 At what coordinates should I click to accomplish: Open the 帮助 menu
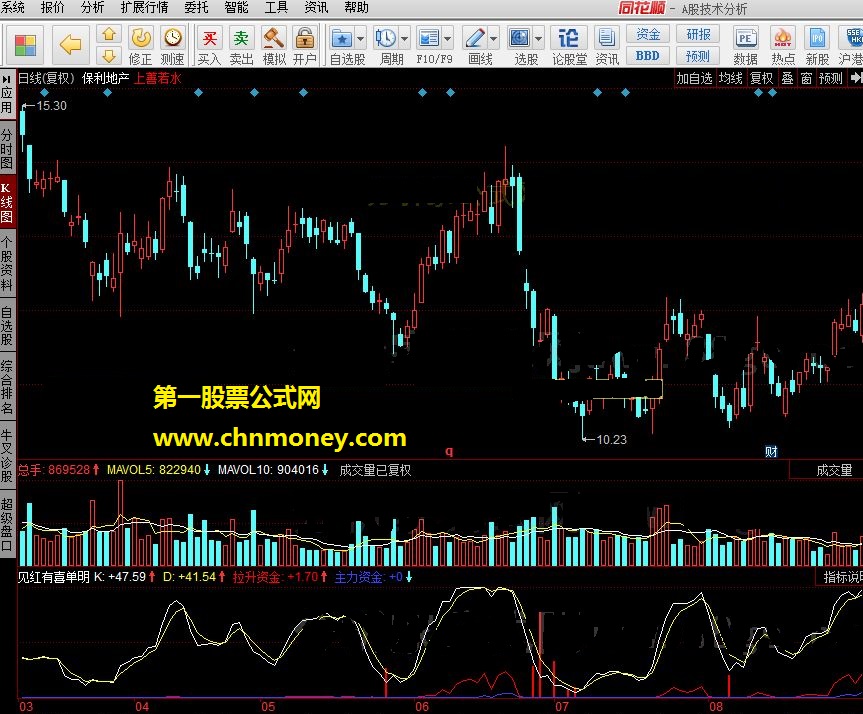[356, 8]
